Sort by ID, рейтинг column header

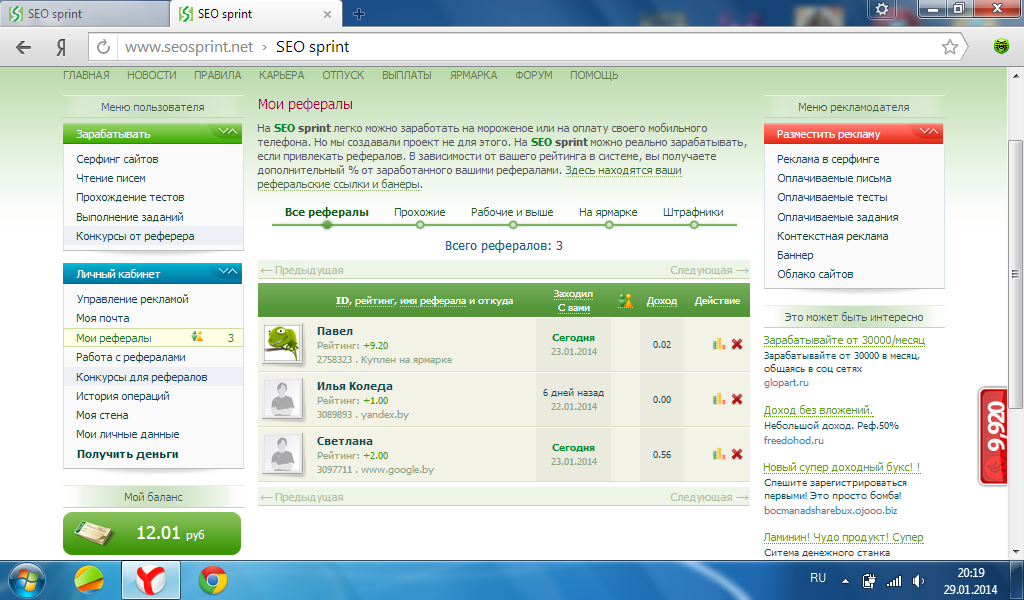click(424, 301)
